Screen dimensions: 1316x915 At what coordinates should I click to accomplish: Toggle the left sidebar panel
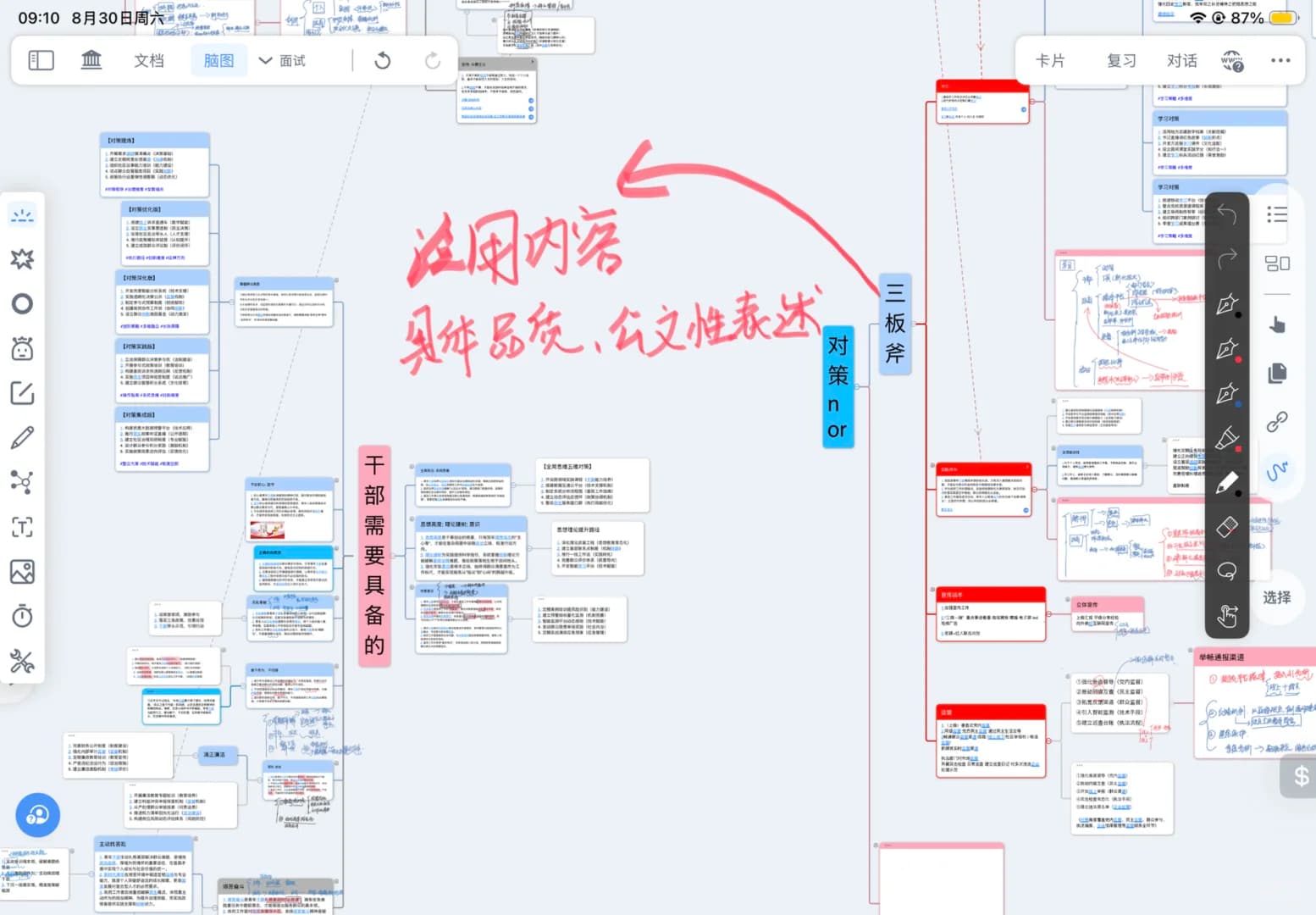click(41, 60)
